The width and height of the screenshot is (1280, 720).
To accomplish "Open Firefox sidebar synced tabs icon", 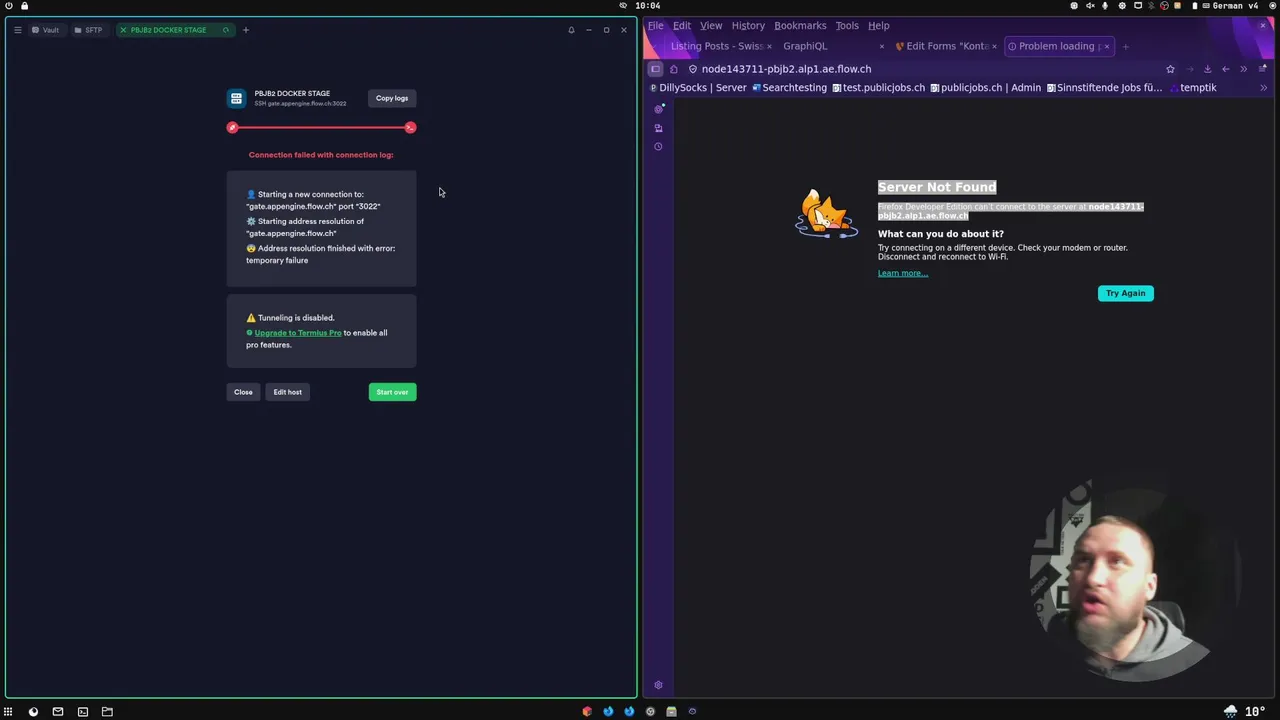I will point(658,128).
